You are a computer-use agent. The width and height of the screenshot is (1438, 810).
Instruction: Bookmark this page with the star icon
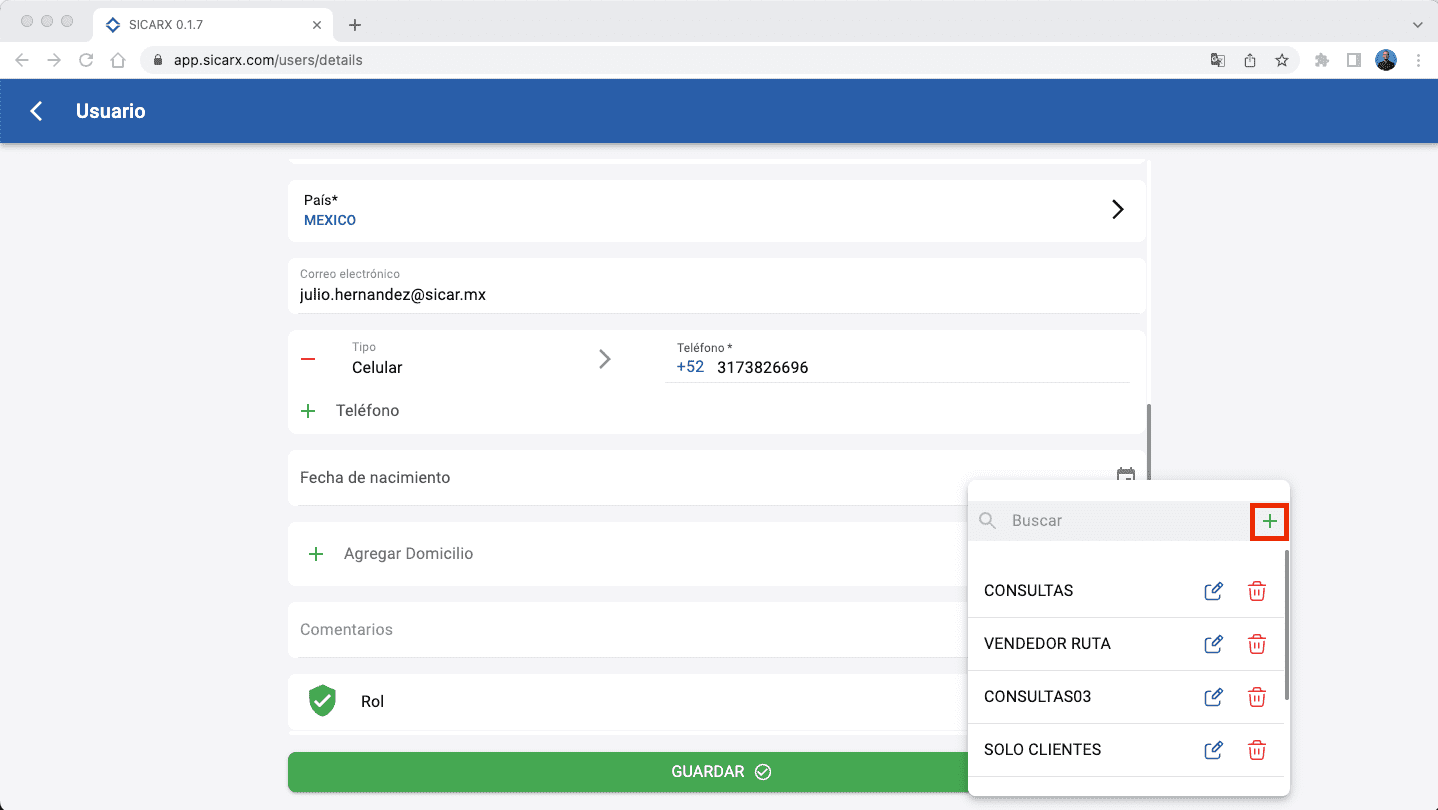tap(1281, 60)
